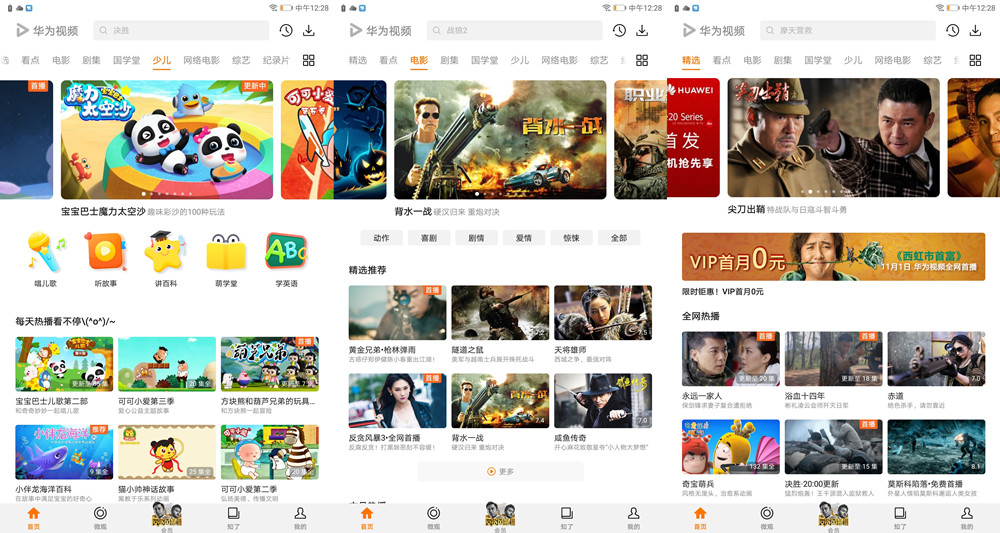The width and height of the screenshot is (1000, 533).
Task: Filter movies by 喜剧 genre
Action: click(429, 238)
